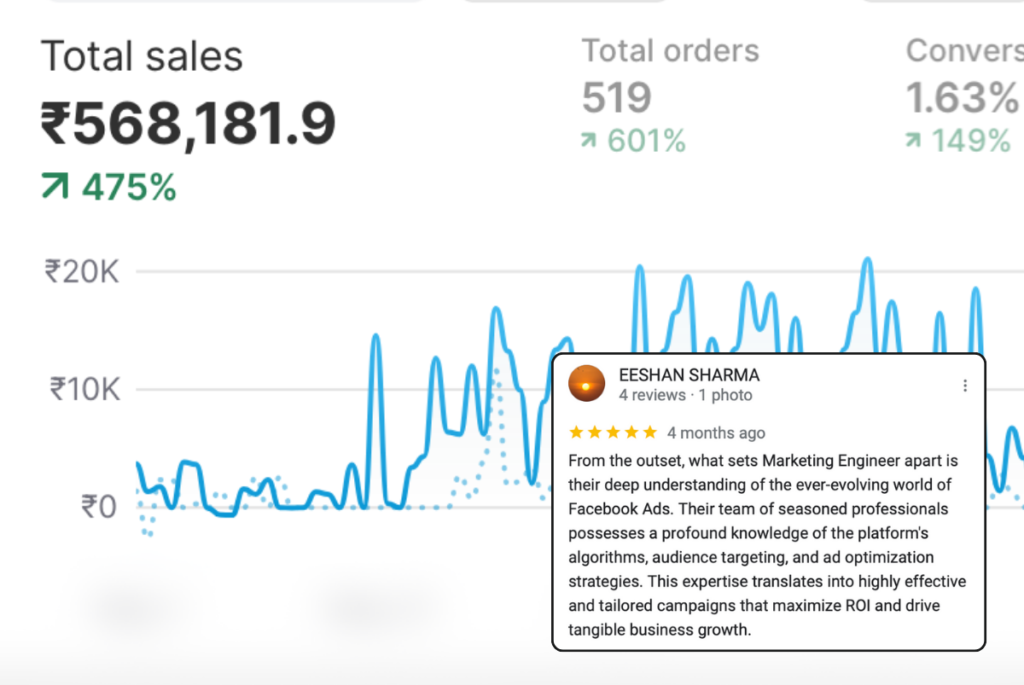Click the arrow icon next to 601%
1024x685 pixels.
coord(591,142)
